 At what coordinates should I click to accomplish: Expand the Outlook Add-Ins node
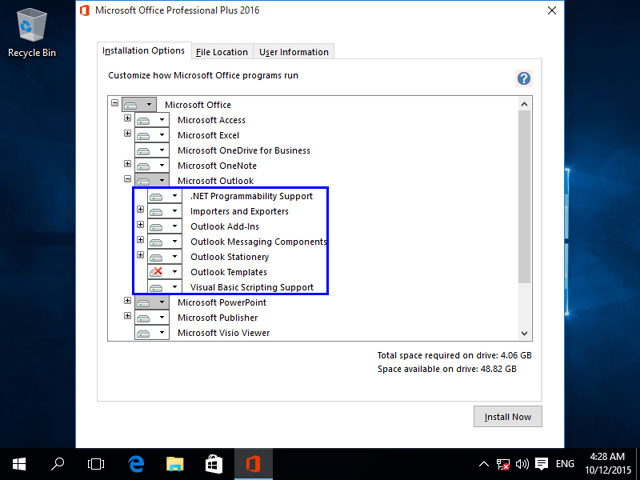pos(140,224)
